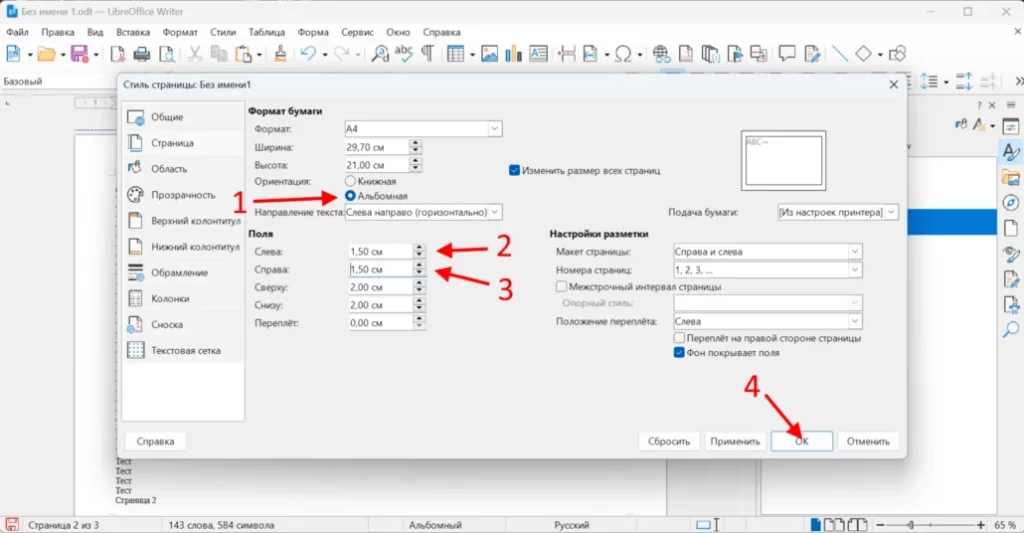Click the Справка button in dialog
1024x533 pixels.
[155, 442]
